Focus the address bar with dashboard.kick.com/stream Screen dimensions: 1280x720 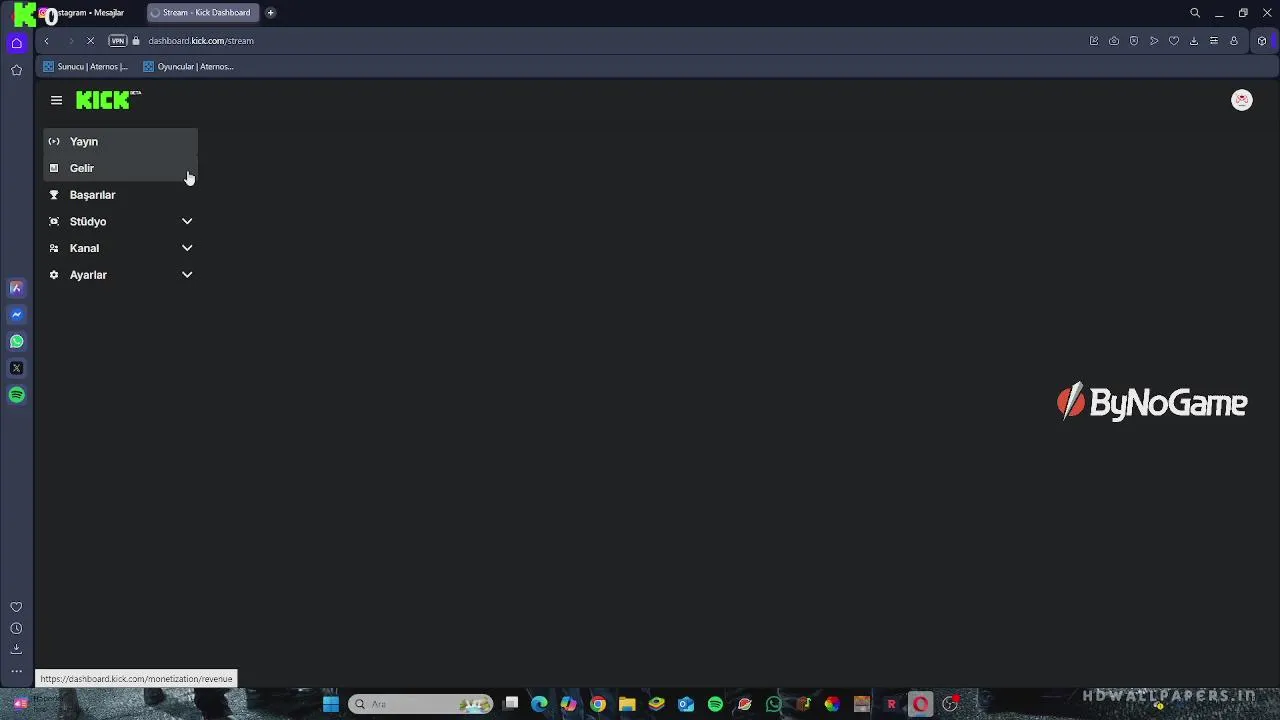(x=201, y=41)
